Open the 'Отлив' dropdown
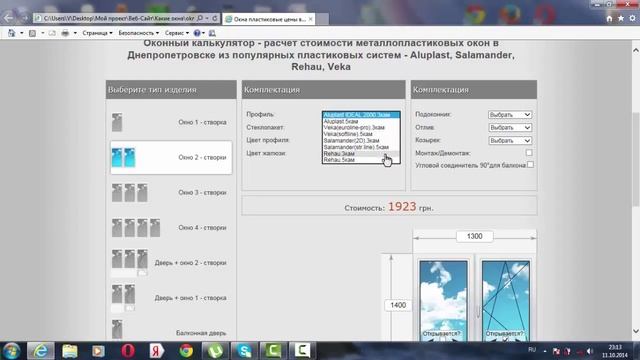This screenshot has width=640, height=360. click(x=510, y=128)
